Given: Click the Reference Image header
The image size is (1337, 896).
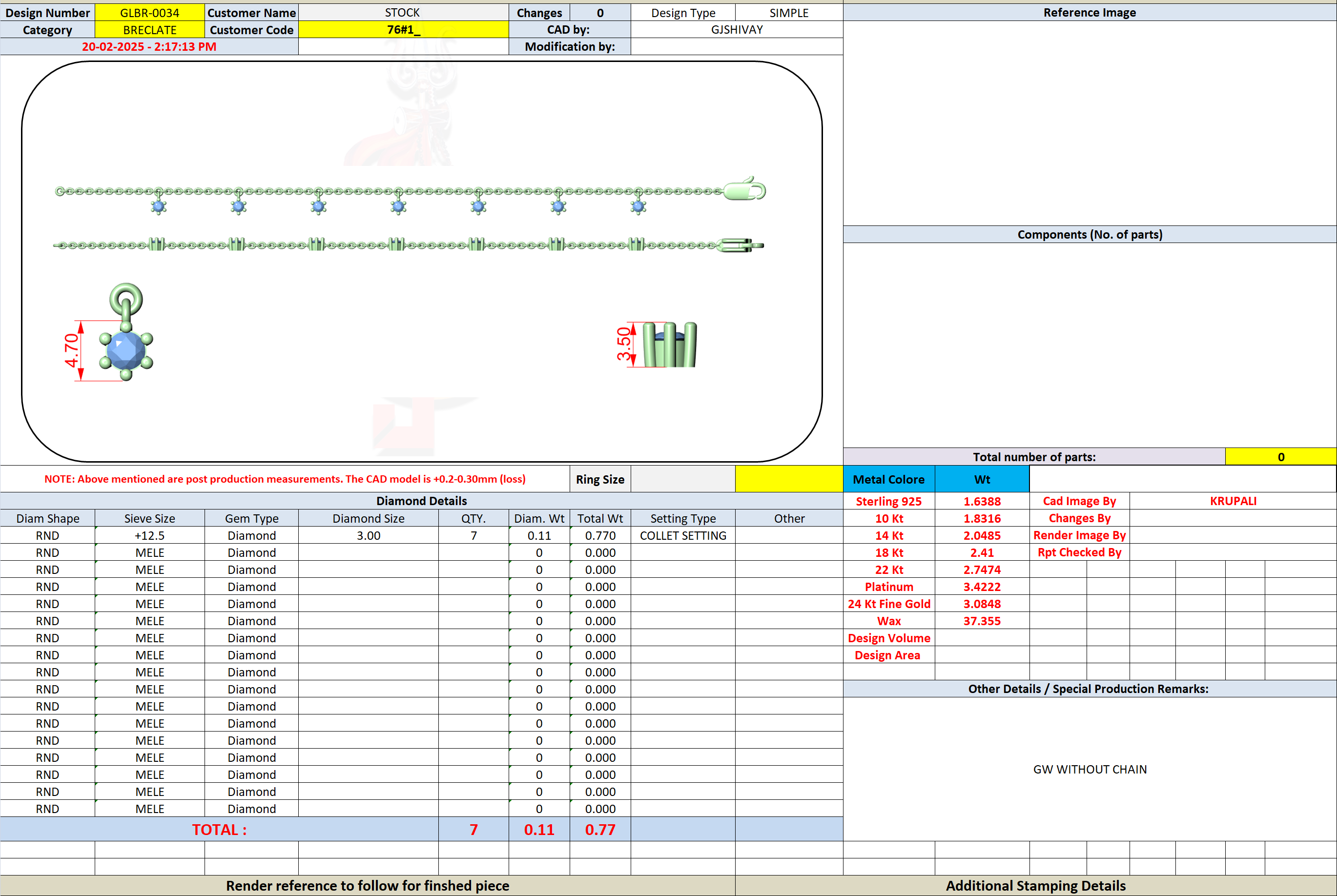Looking at the screenshot, I should click(x=1090, y=13).
